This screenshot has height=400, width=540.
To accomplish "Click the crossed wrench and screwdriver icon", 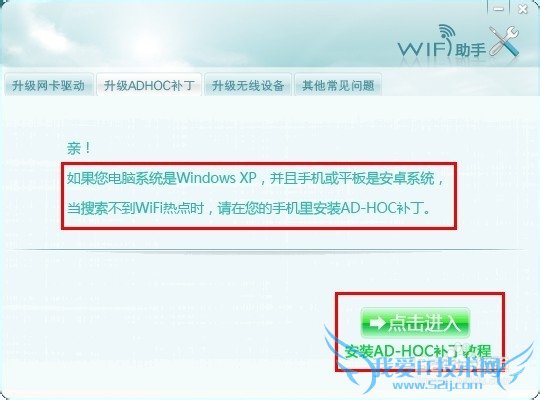I will point(504,41).
